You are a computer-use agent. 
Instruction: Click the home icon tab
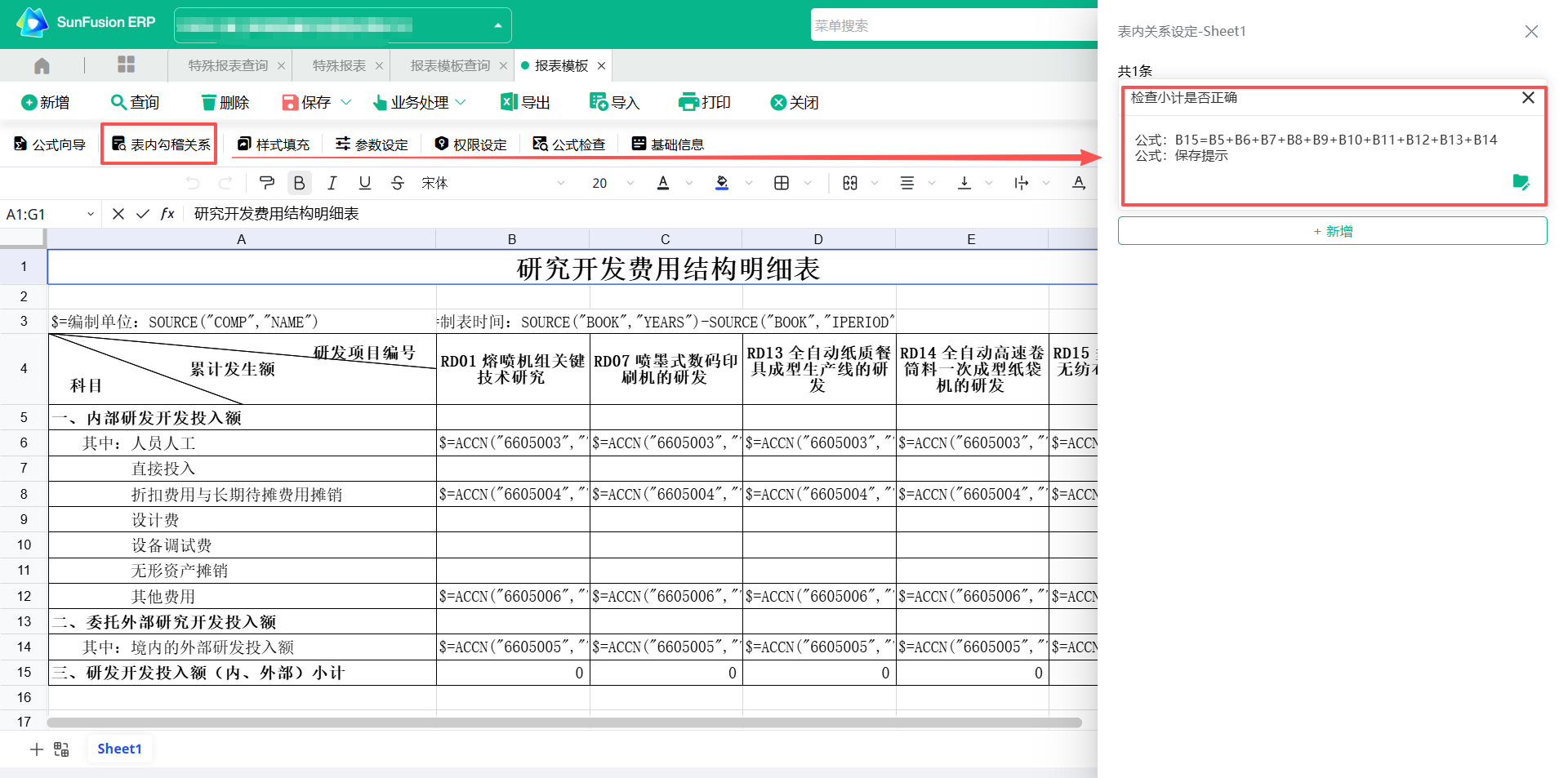coord(42,65)
